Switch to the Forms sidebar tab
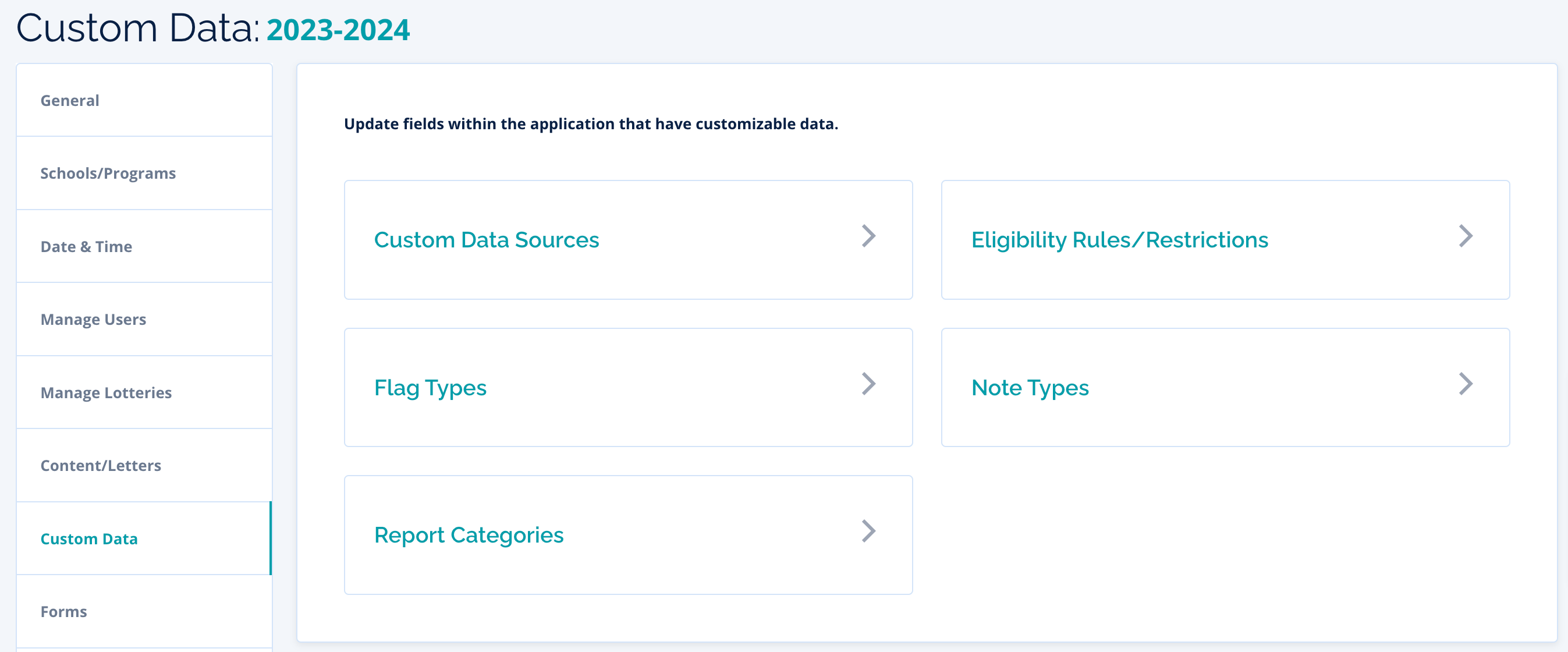The height and width of the screenshot is (652, 1568). (x=63, y=612)
